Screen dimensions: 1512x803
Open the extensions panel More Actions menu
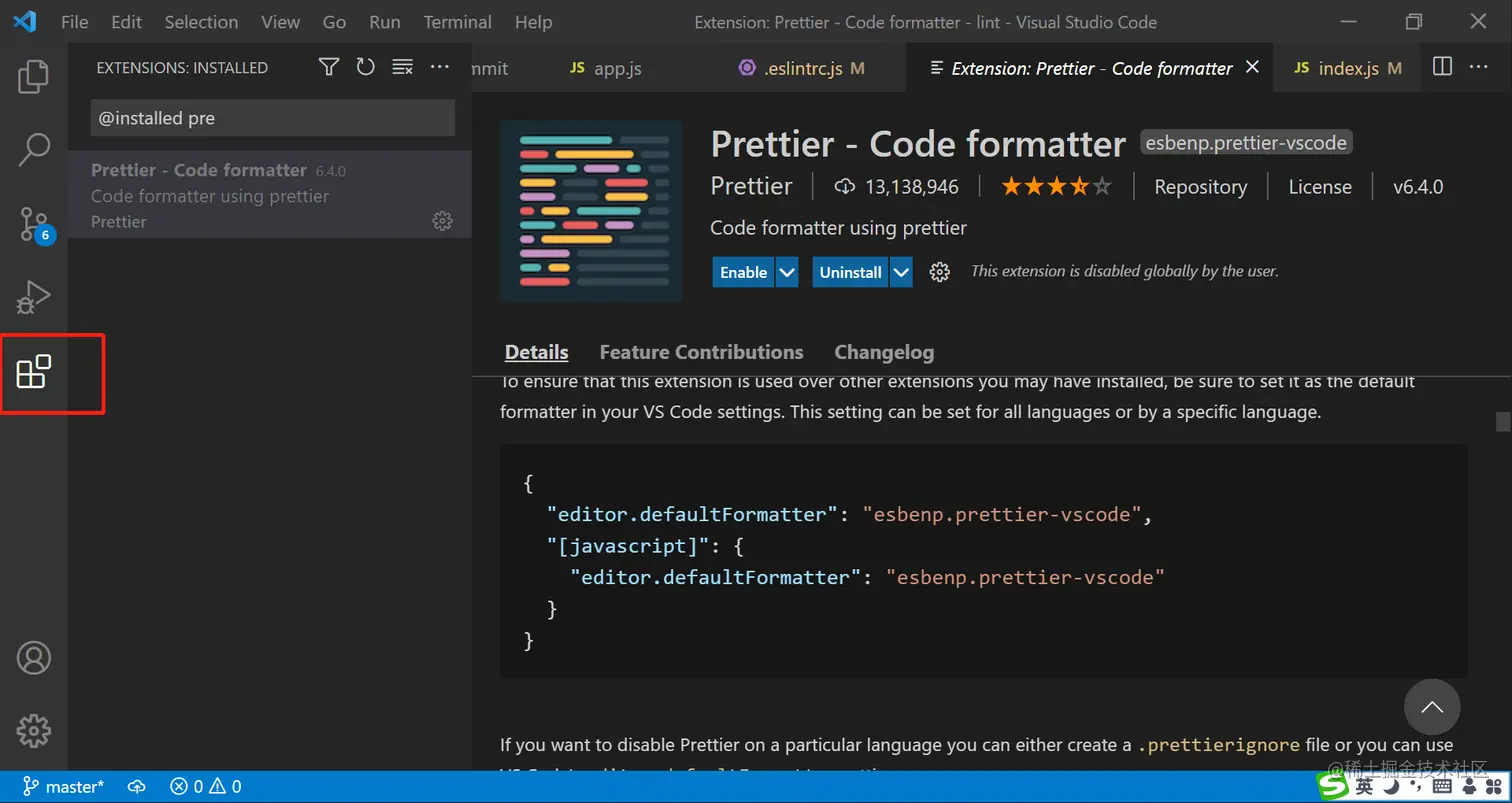(x=439, y=67)
